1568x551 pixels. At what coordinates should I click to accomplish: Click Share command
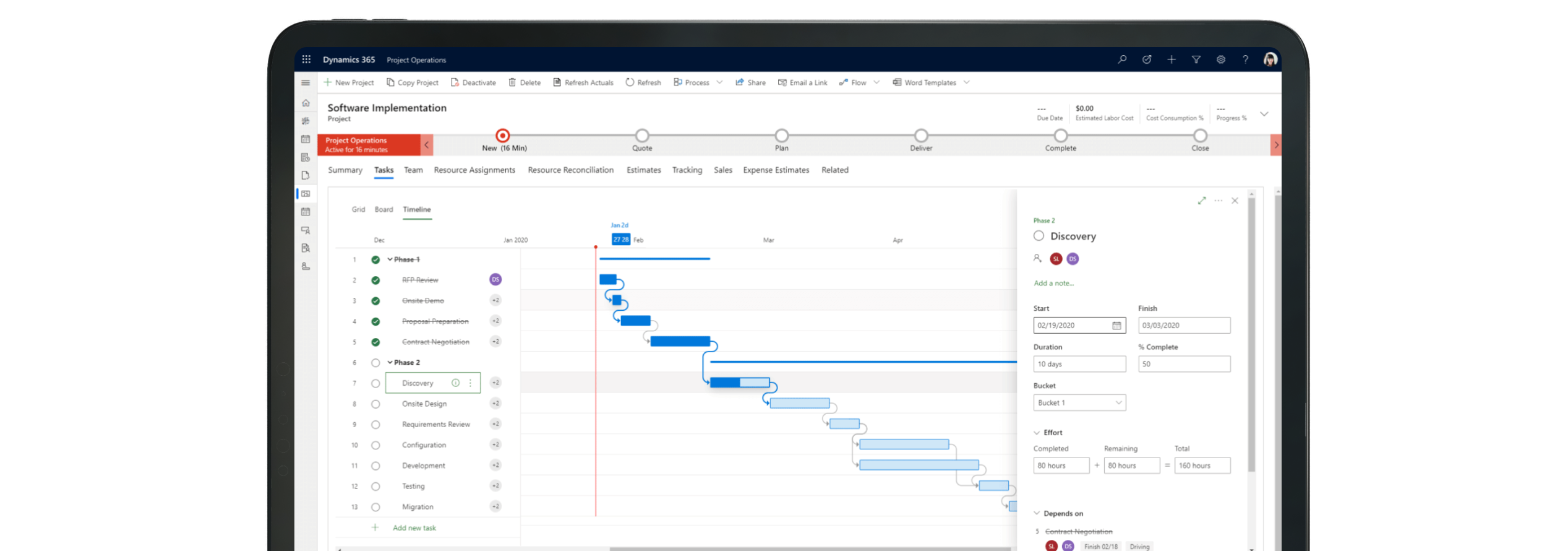pyautogui.click(x=750, y=82)
